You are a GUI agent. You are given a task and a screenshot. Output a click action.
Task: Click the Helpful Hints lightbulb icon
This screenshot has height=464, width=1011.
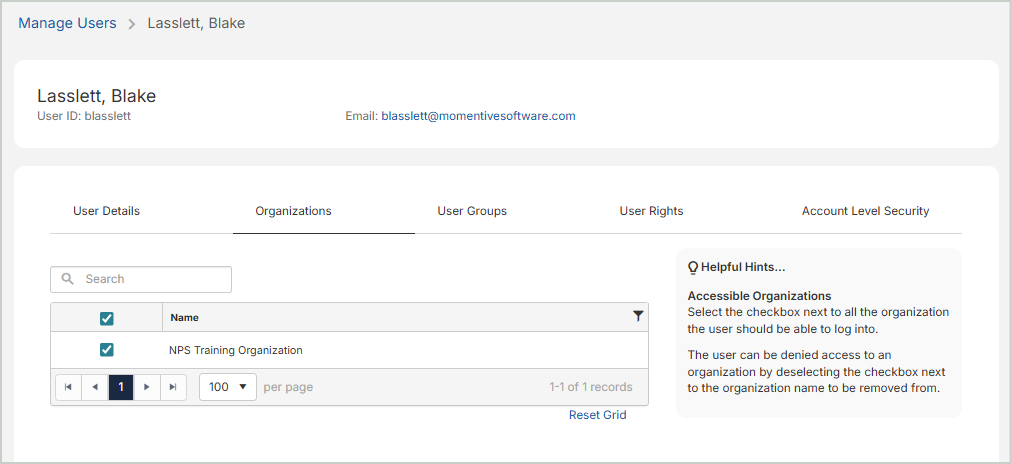(693, 268)
